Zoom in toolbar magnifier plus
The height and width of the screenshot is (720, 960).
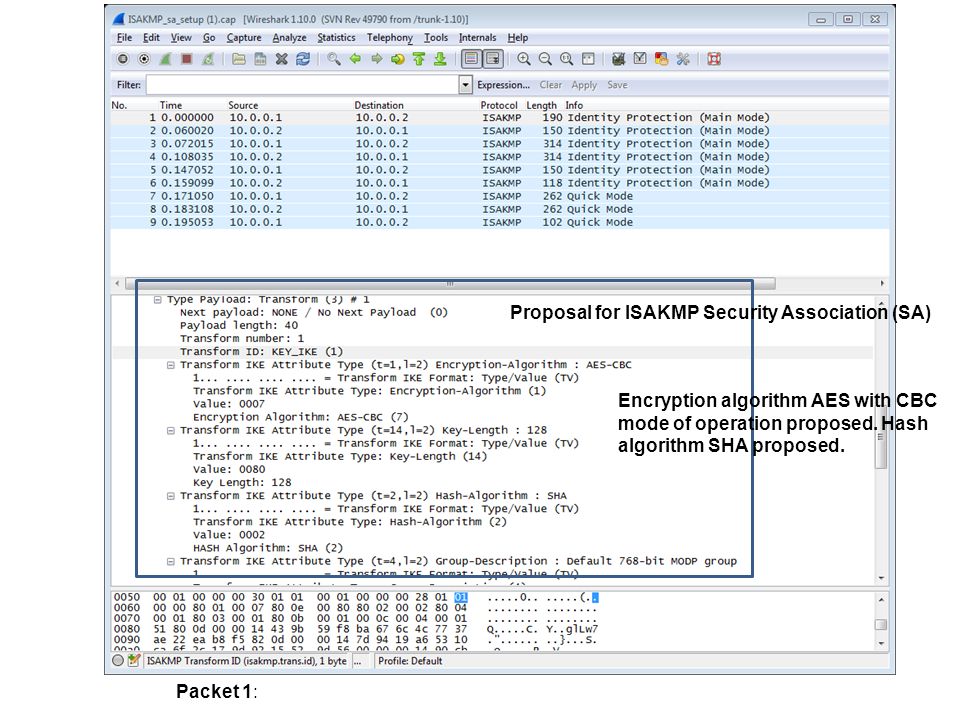523,59
